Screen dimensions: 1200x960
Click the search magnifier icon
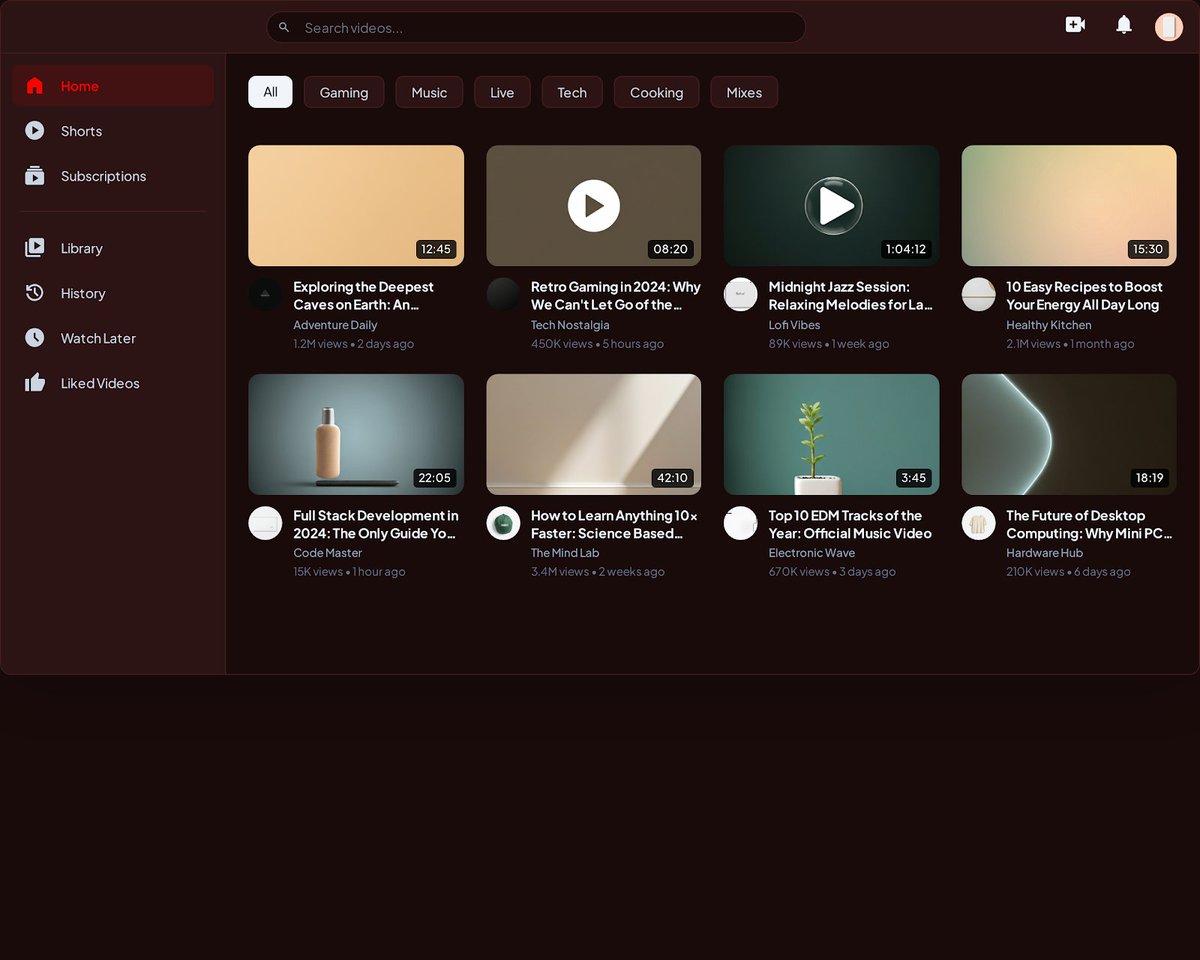(x=284, y=27)
